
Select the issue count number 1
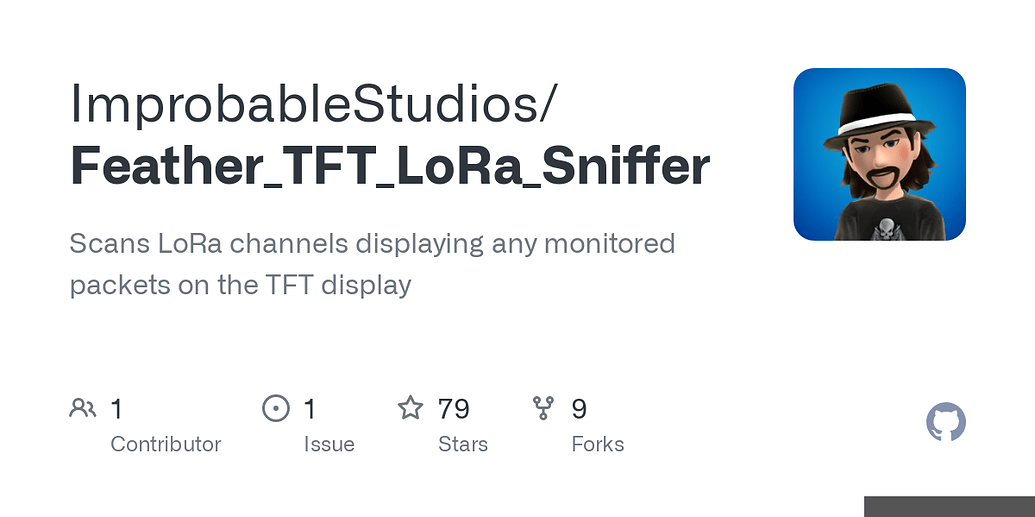tap(310, 409)
